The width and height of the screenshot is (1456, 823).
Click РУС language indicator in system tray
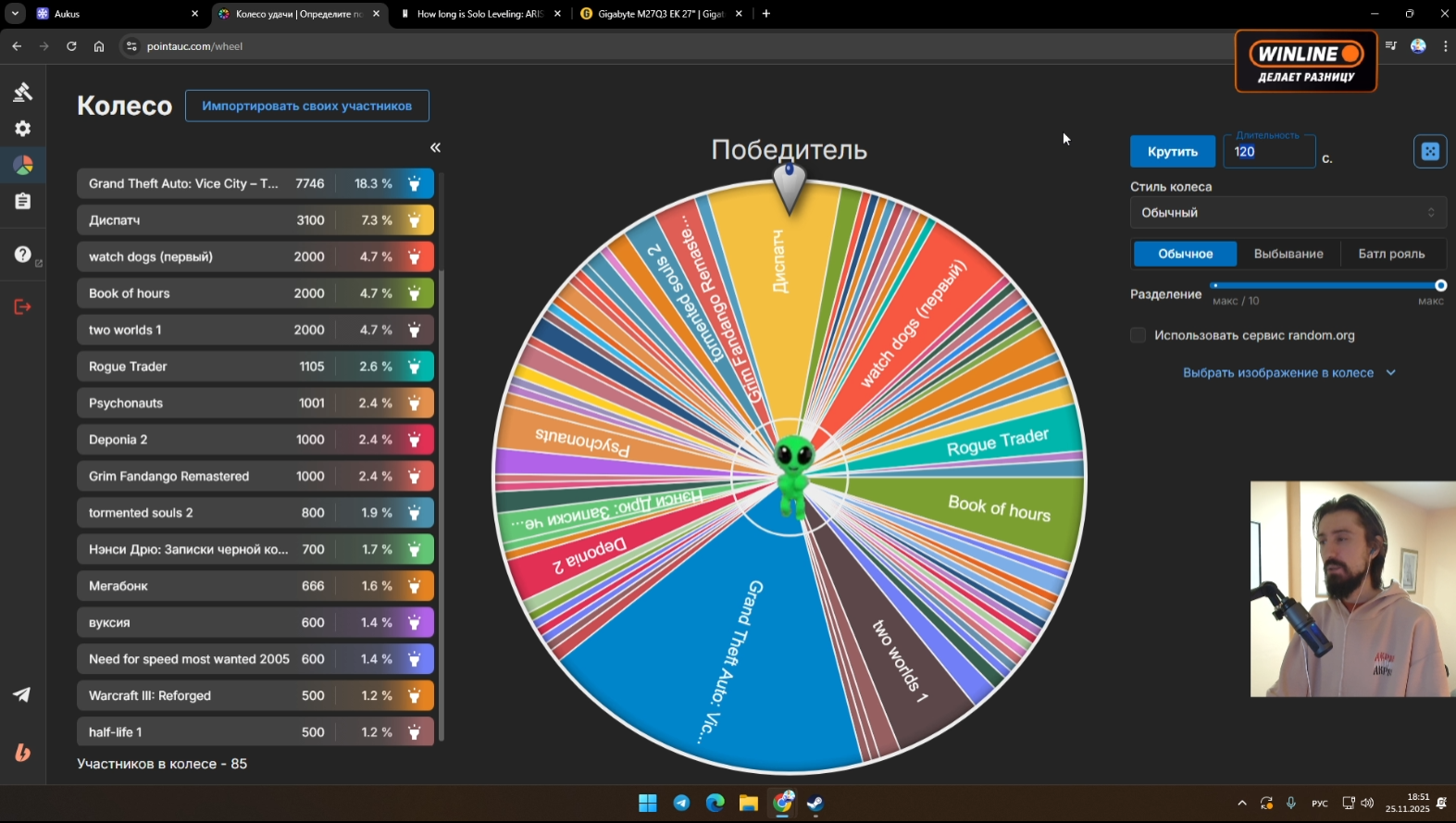pos(1320,804)
